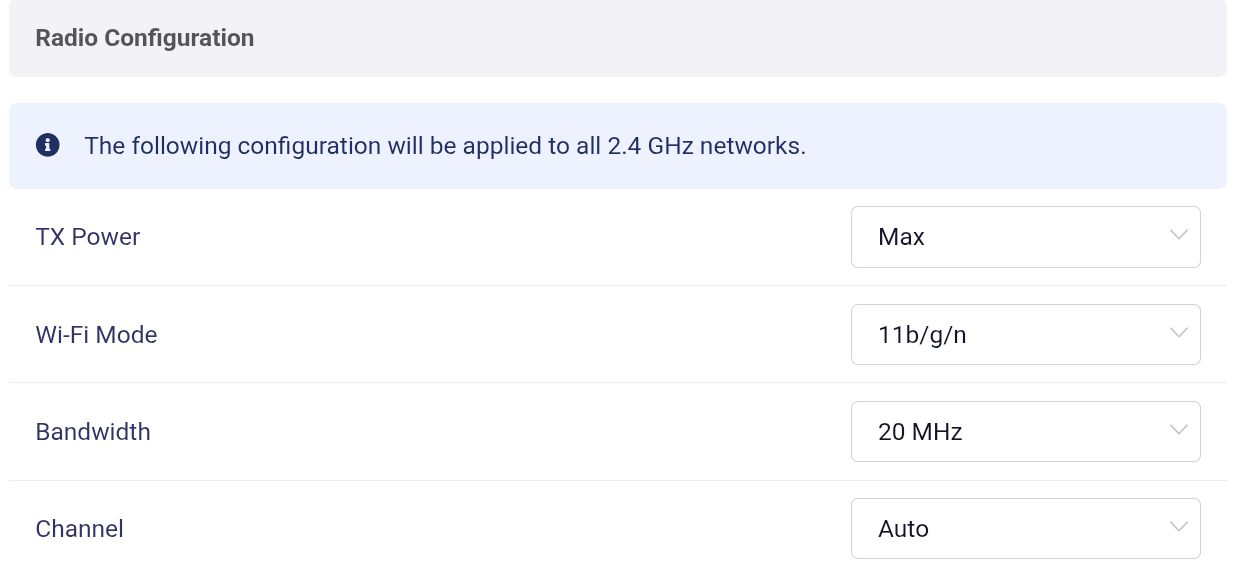This screenshot has height=585, width=1243.
Task: Click the Bandwidth label text
Action: (93, 431)
